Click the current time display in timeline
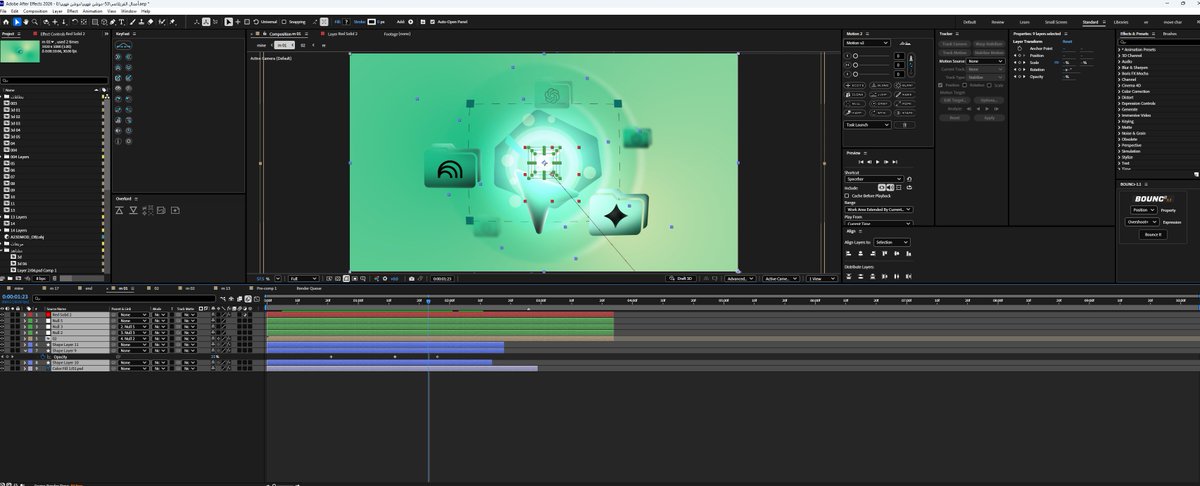 point(15,297)
